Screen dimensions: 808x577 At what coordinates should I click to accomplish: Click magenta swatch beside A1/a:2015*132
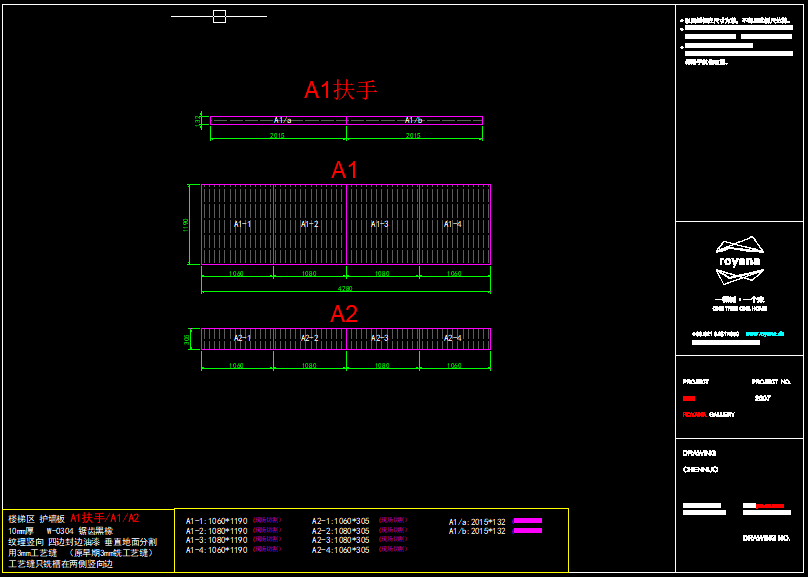[x=526, y=521]
